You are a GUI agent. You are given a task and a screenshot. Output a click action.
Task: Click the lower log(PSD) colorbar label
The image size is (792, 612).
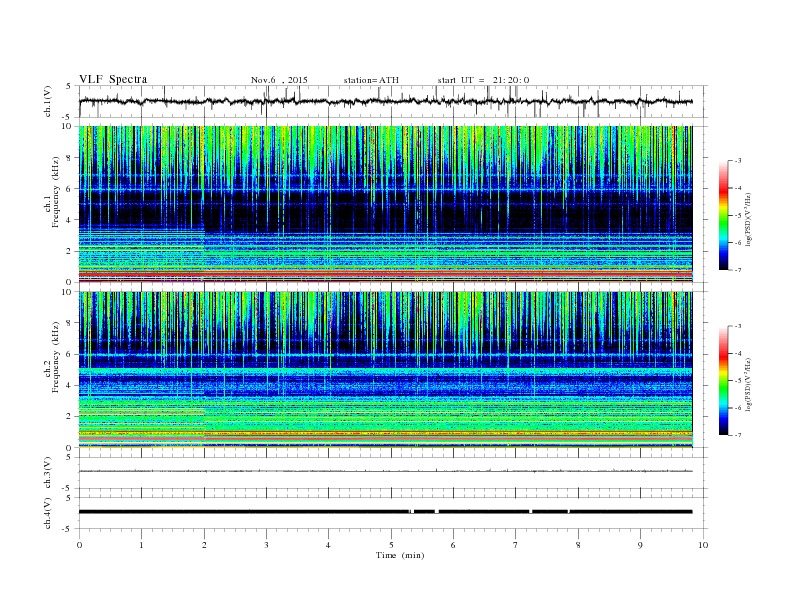pos(748,384)
